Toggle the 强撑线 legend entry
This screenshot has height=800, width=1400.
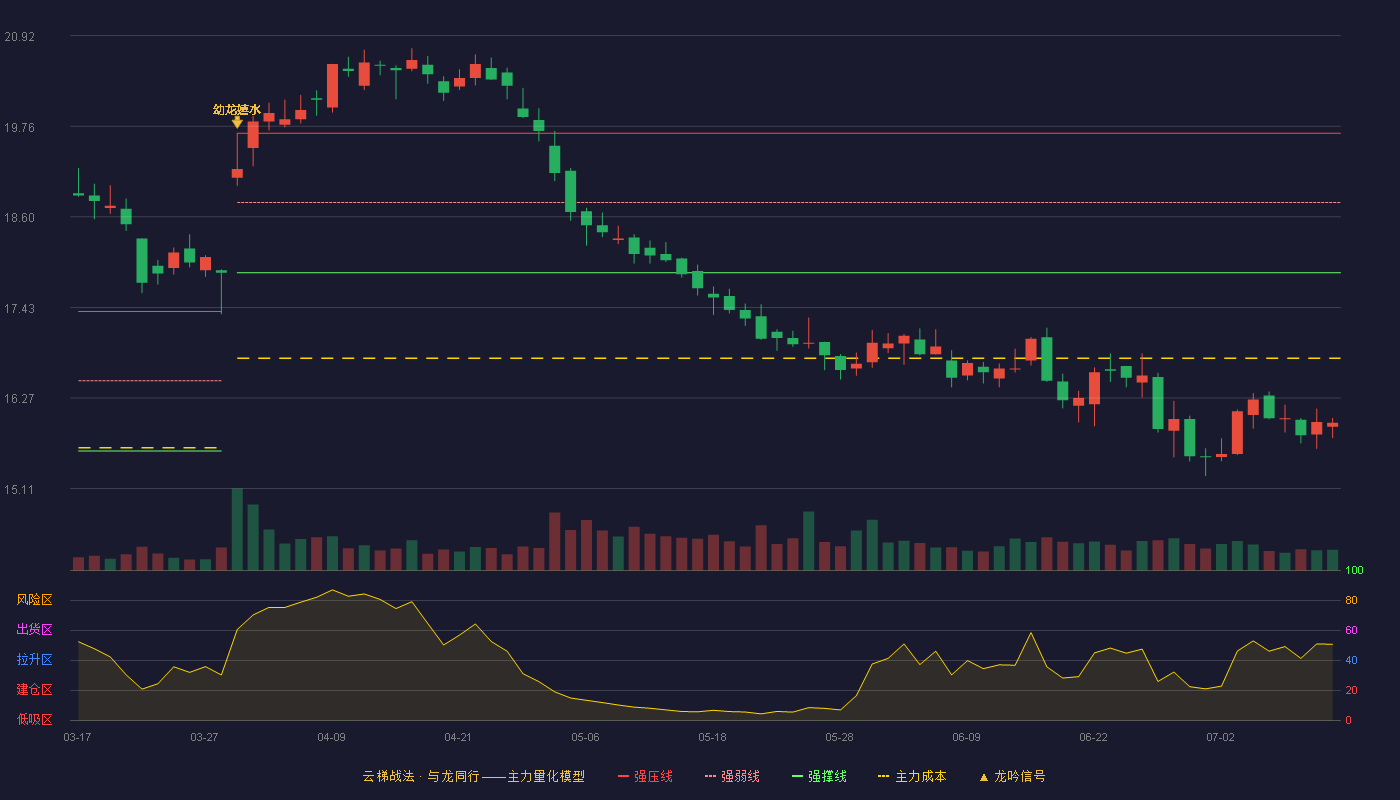820,776
